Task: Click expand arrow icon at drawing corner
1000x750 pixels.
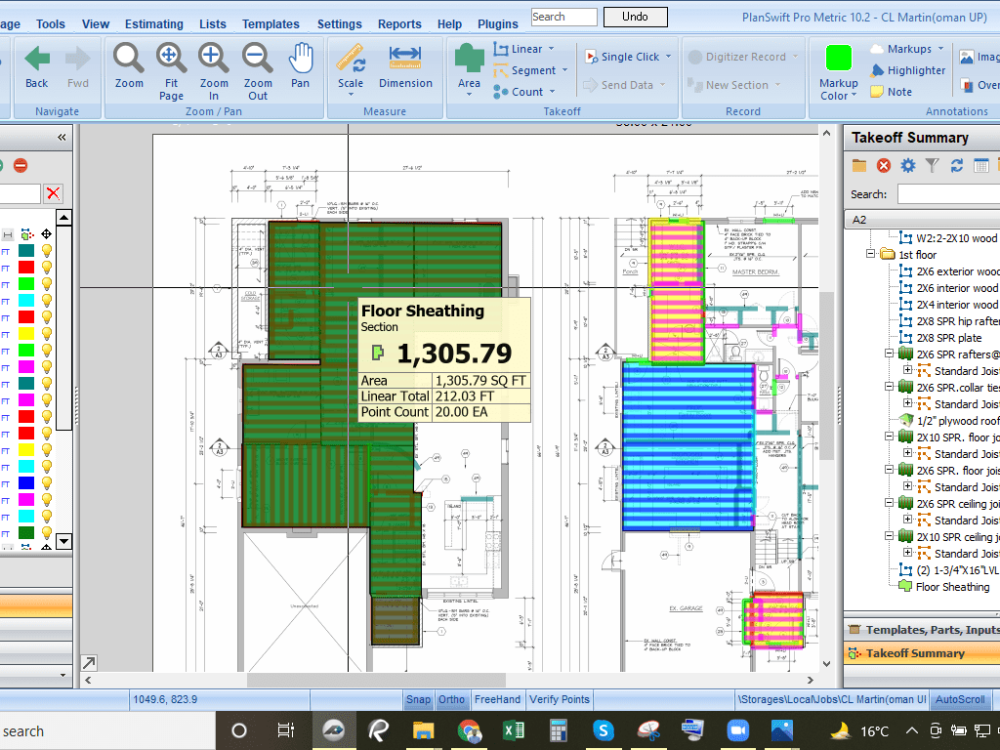Action: click(x=89, y=663)
